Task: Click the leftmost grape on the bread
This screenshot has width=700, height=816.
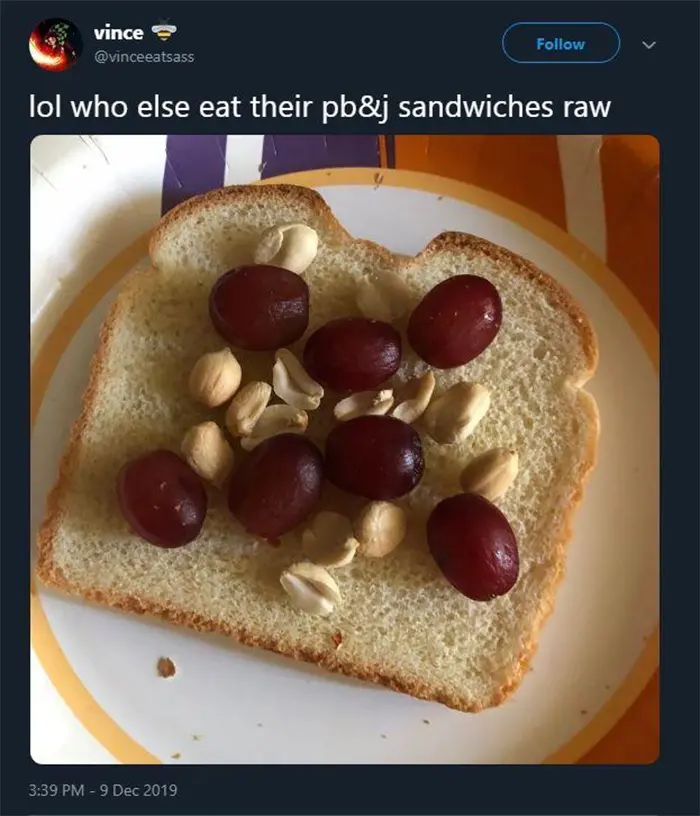Action: tap(163, 499)
